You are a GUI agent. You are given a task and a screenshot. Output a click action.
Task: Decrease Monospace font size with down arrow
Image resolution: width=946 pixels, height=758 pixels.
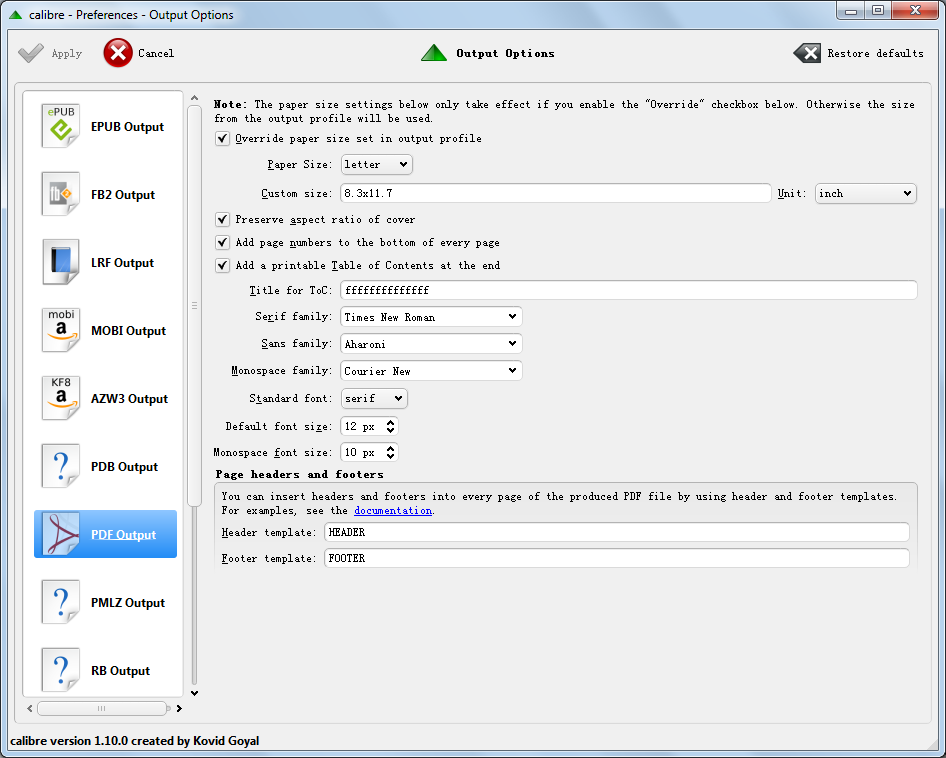point(391,456)
